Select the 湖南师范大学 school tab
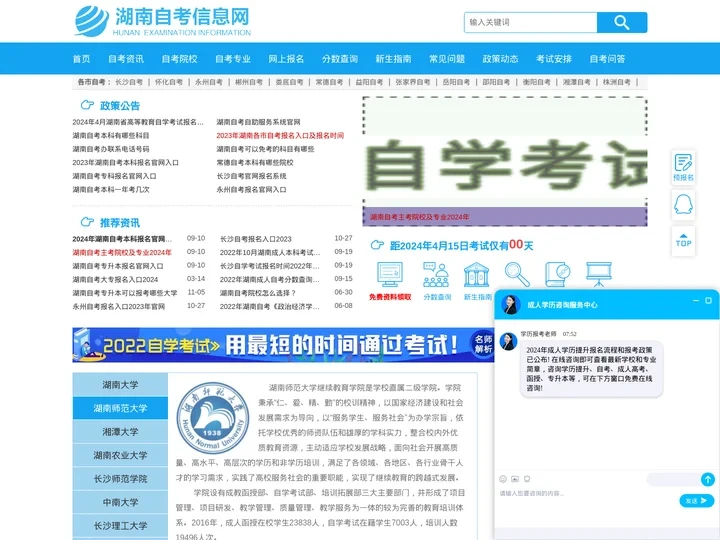The image size is (720, 540). 120,408
